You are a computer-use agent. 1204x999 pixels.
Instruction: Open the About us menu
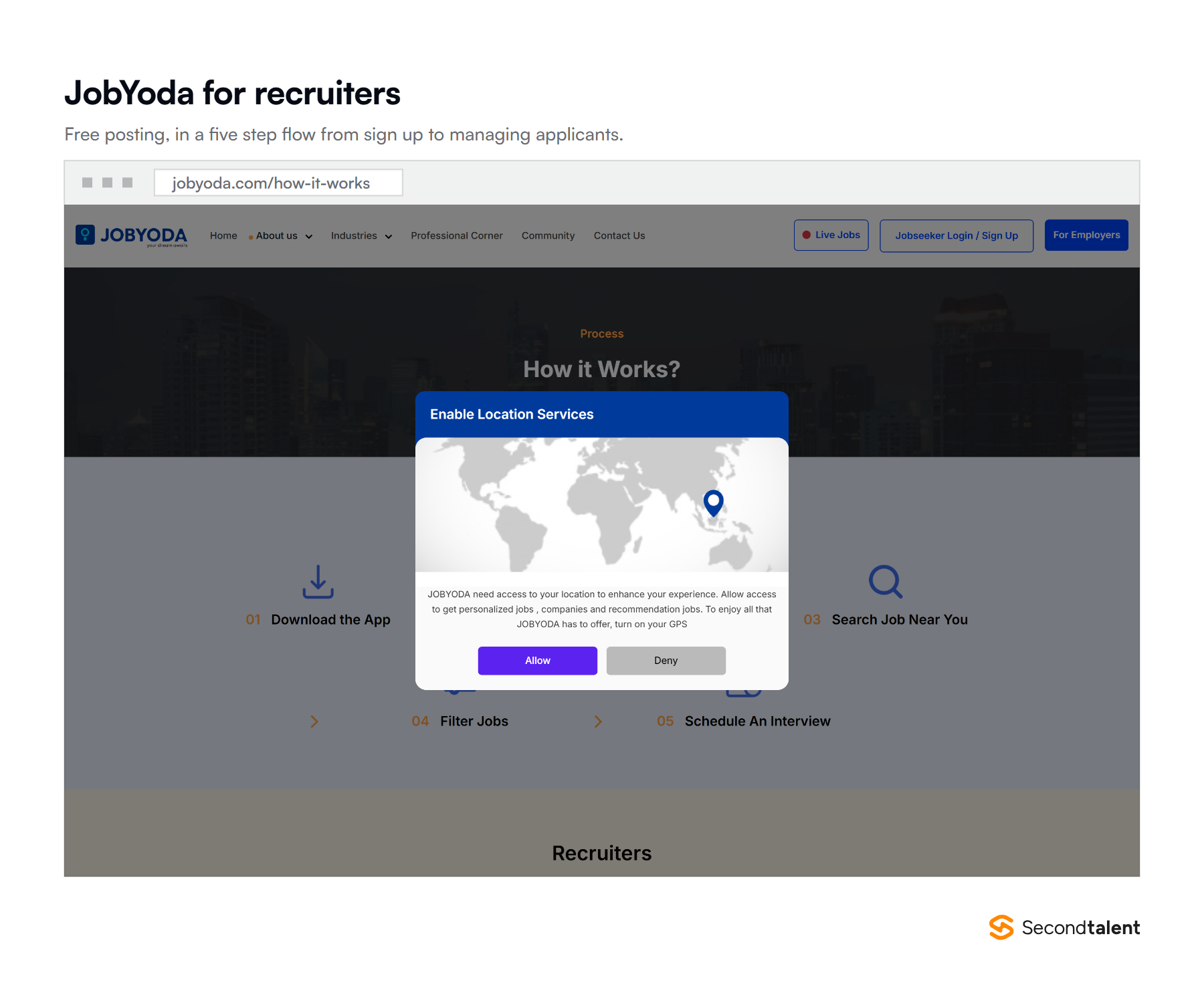(x=277, y=235)
